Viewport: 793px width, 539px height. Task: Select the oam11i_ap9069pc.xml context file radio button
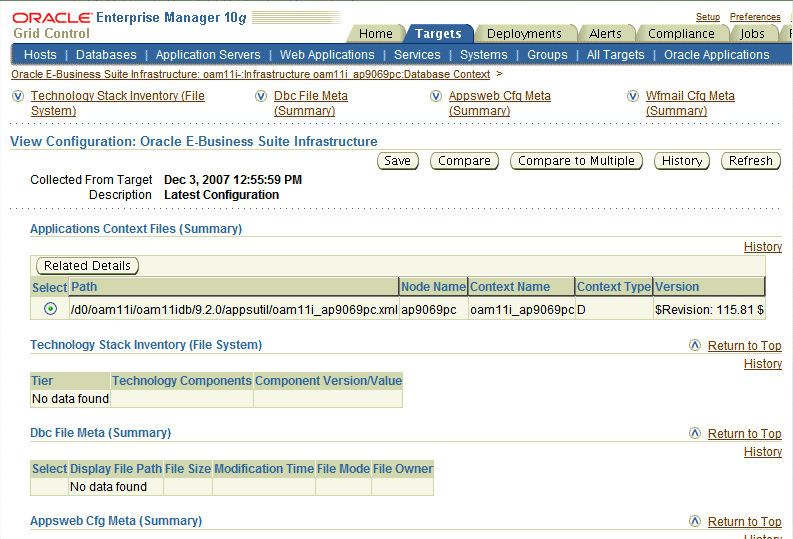[x=50, y=308]
